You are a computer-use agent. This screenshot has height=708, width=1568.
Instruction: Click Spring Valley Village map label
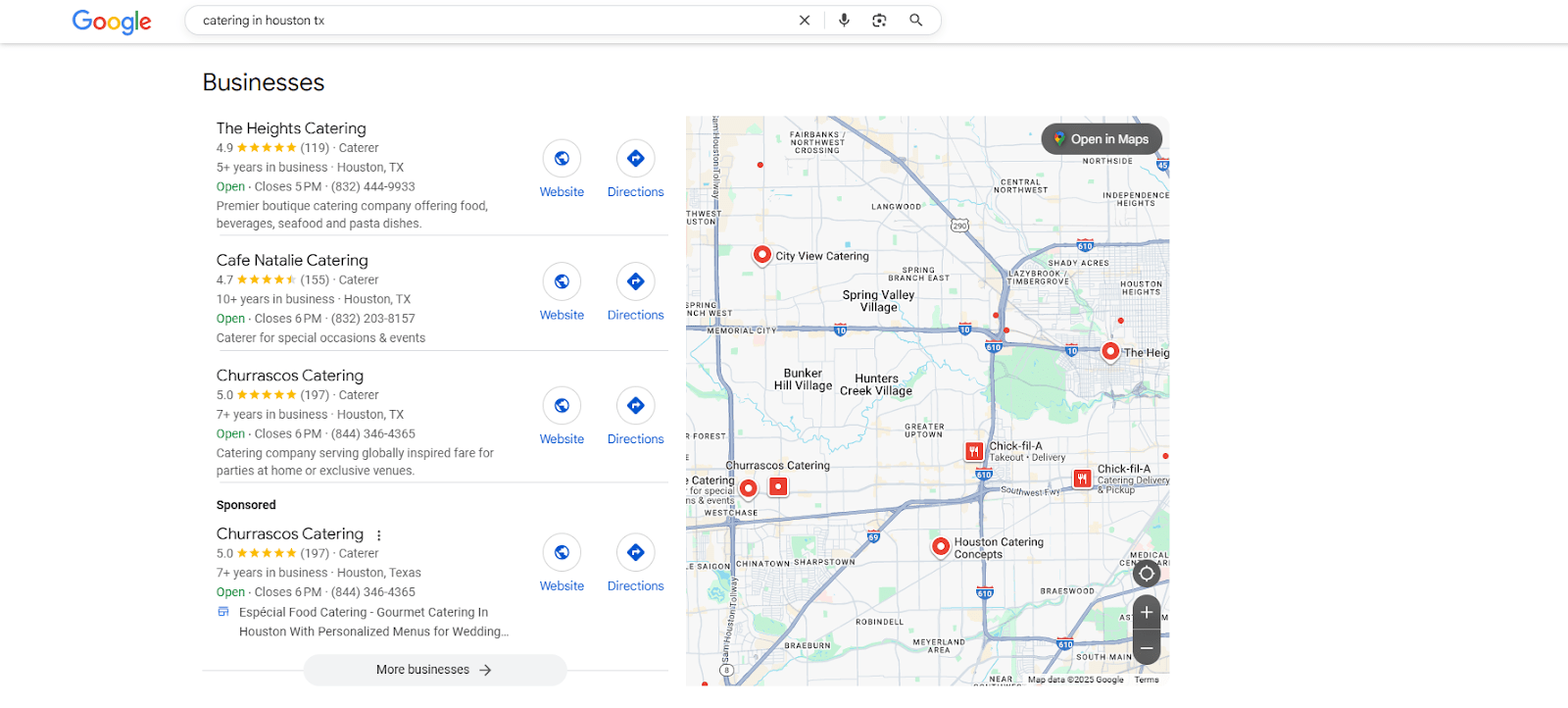pyautogui.click(x=878, y=301)
